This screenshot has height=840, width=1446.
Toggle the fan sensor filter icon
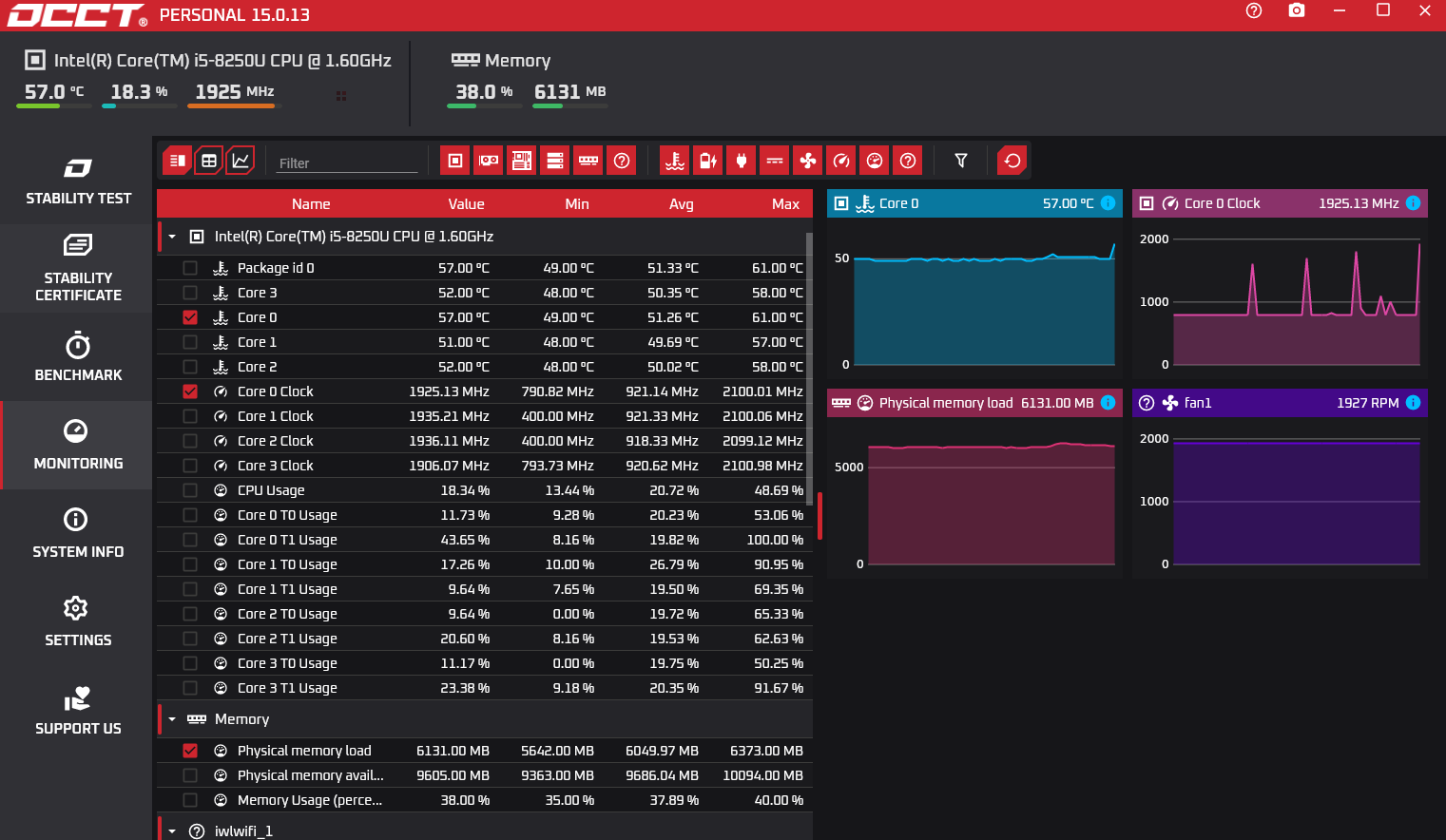pos(808,161)
